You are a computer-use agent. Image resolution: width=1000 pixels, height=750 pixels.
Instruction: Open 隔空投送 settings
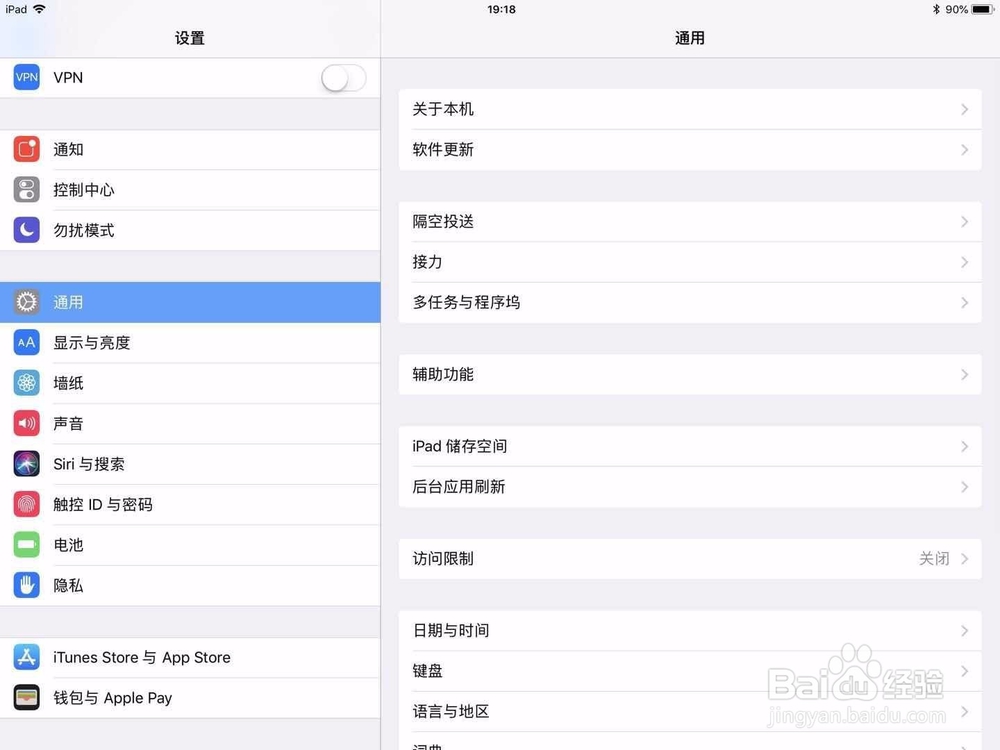690,222
